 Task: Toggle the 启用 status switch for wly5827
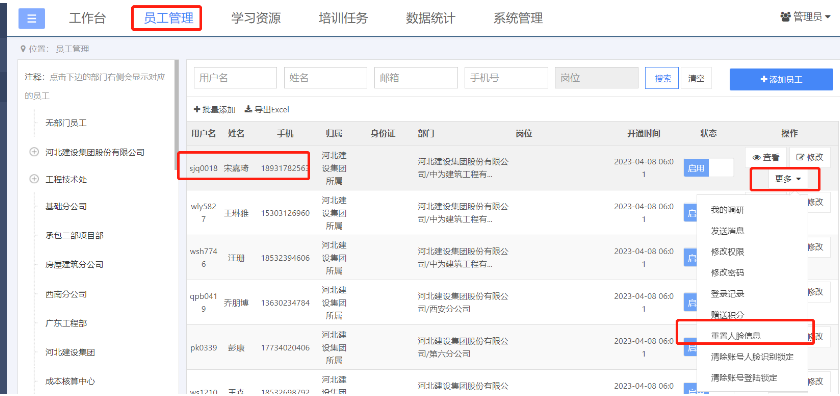click(691, 213)
